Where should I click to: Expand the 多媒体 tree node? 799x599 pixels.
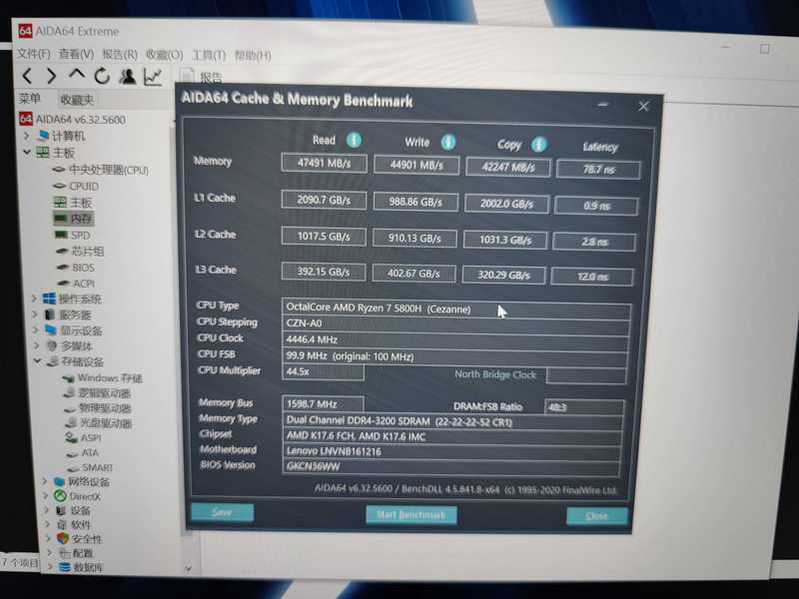[37, 346]
